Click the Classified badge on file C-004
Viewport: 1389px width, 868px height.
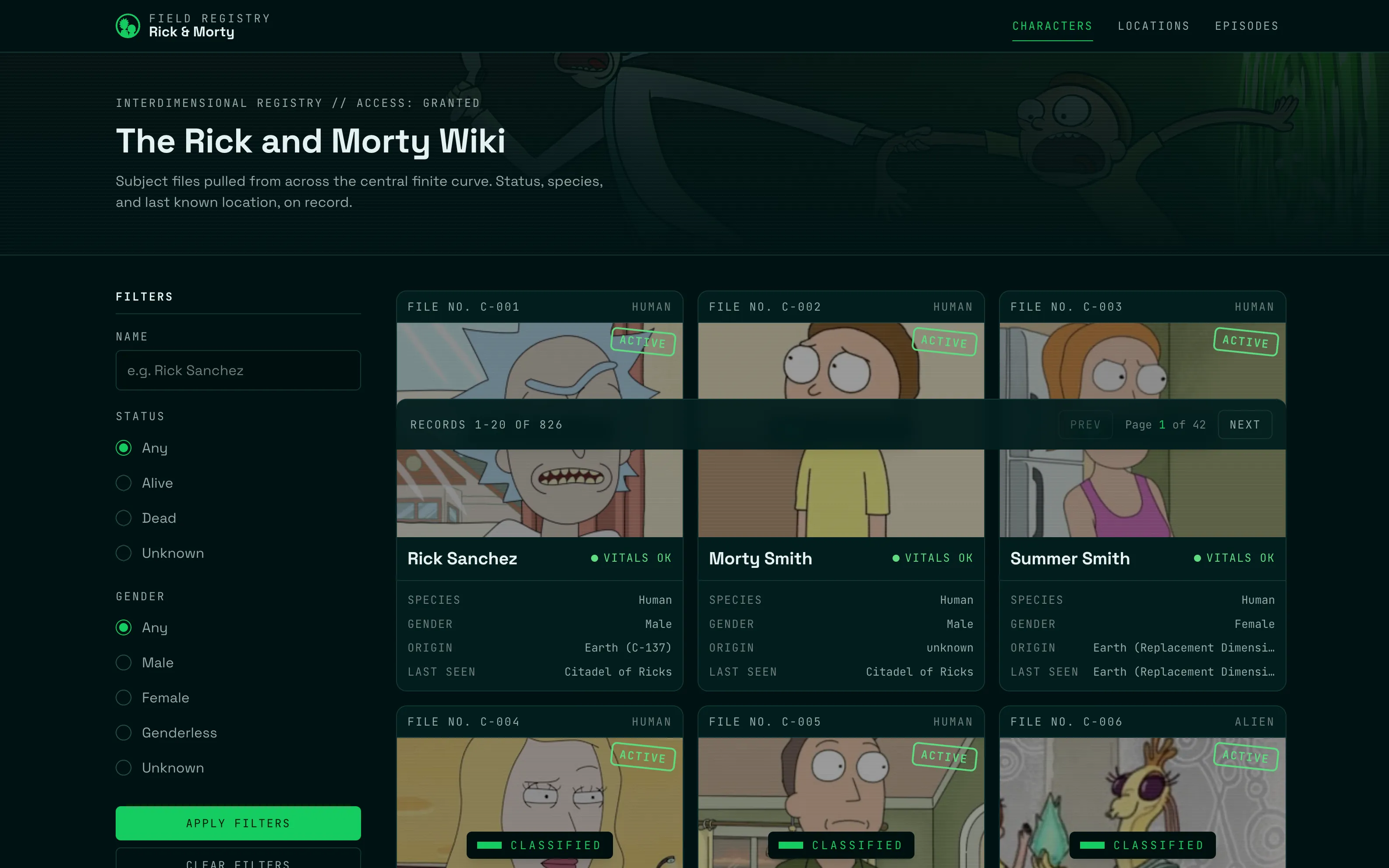tap(539, 845)
